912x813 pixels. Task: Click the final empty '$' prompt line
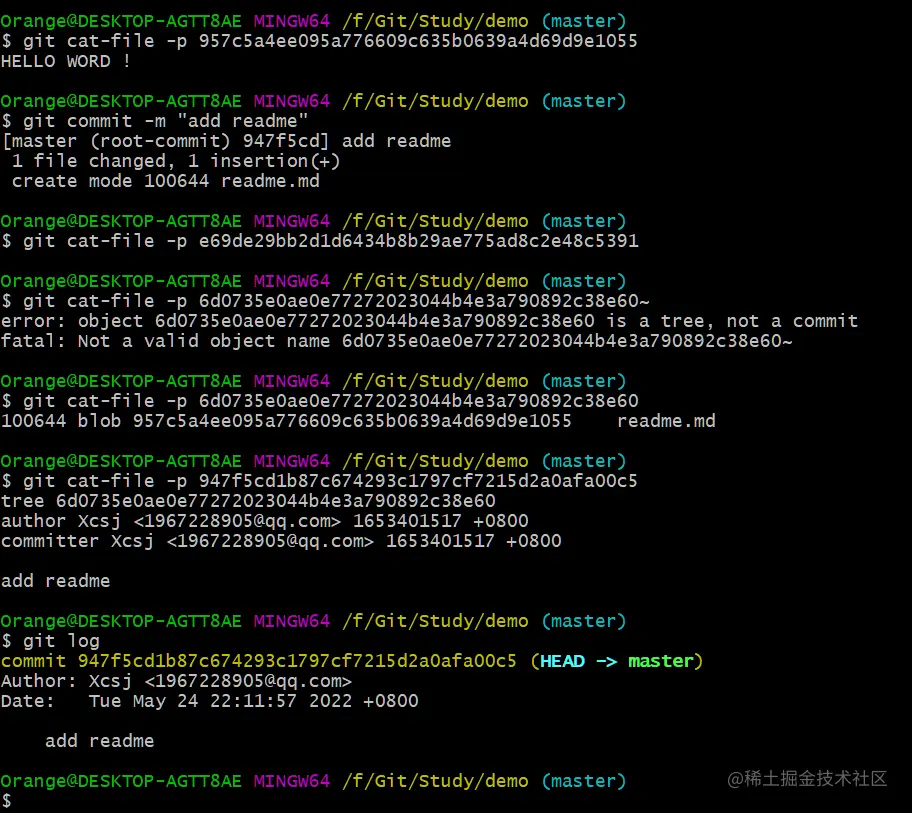tap(6, 801)
